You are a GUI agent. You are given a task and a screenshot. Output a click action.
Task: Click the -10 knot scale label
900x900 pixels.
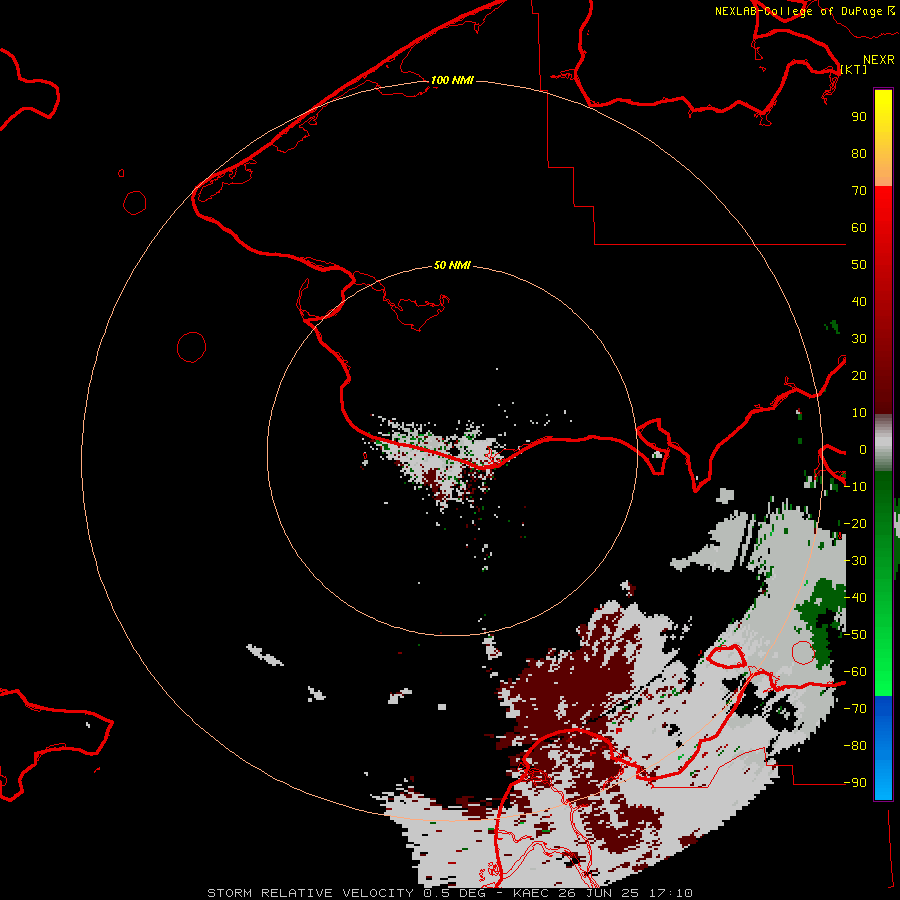click(x=855, y=487)
